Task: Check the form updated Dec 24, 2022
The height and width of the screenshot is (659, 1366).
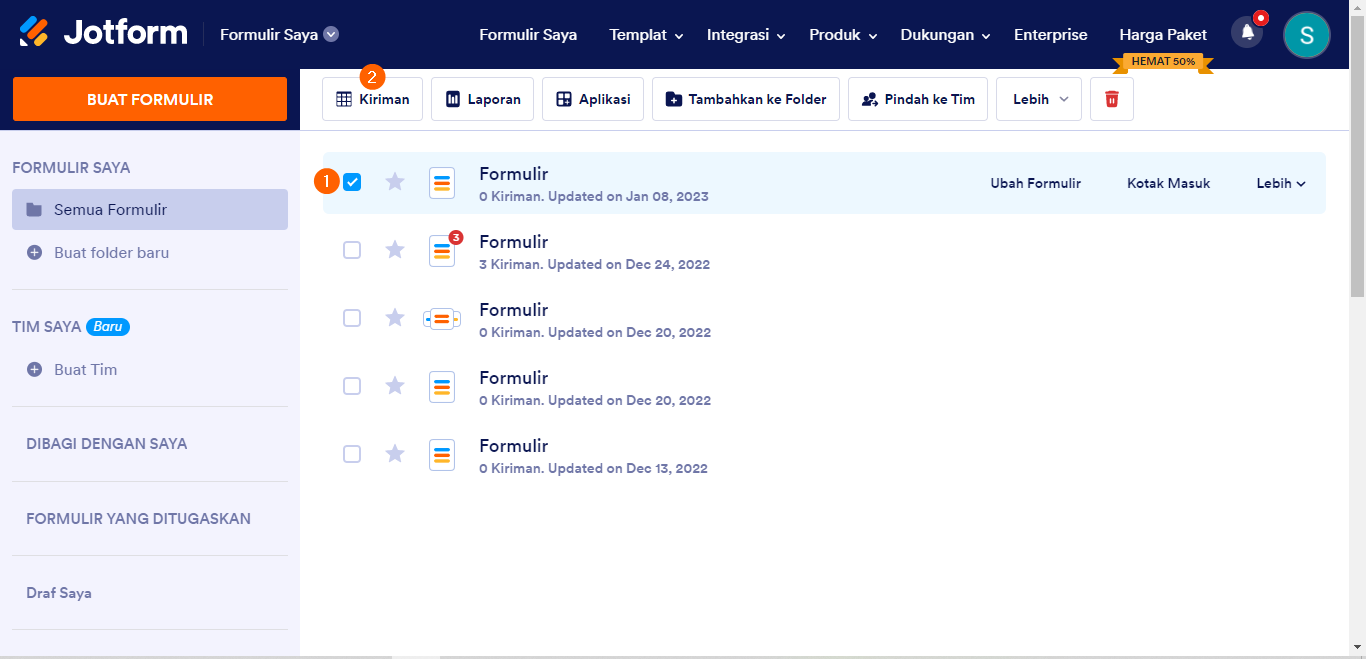Action: [x=352, y=250]
